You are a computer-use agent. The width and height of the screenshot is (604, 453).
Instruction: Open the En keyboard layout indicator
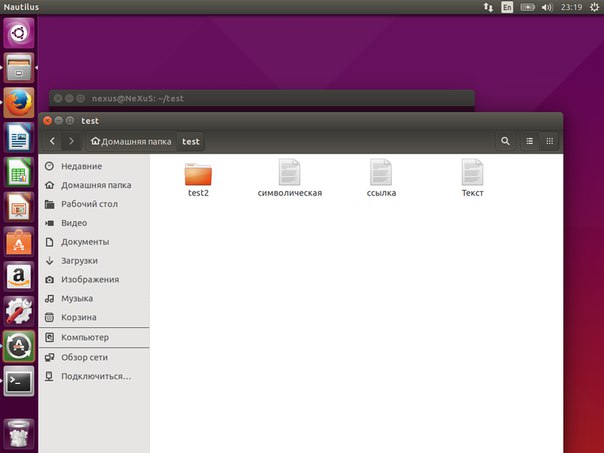coord(507,7)
